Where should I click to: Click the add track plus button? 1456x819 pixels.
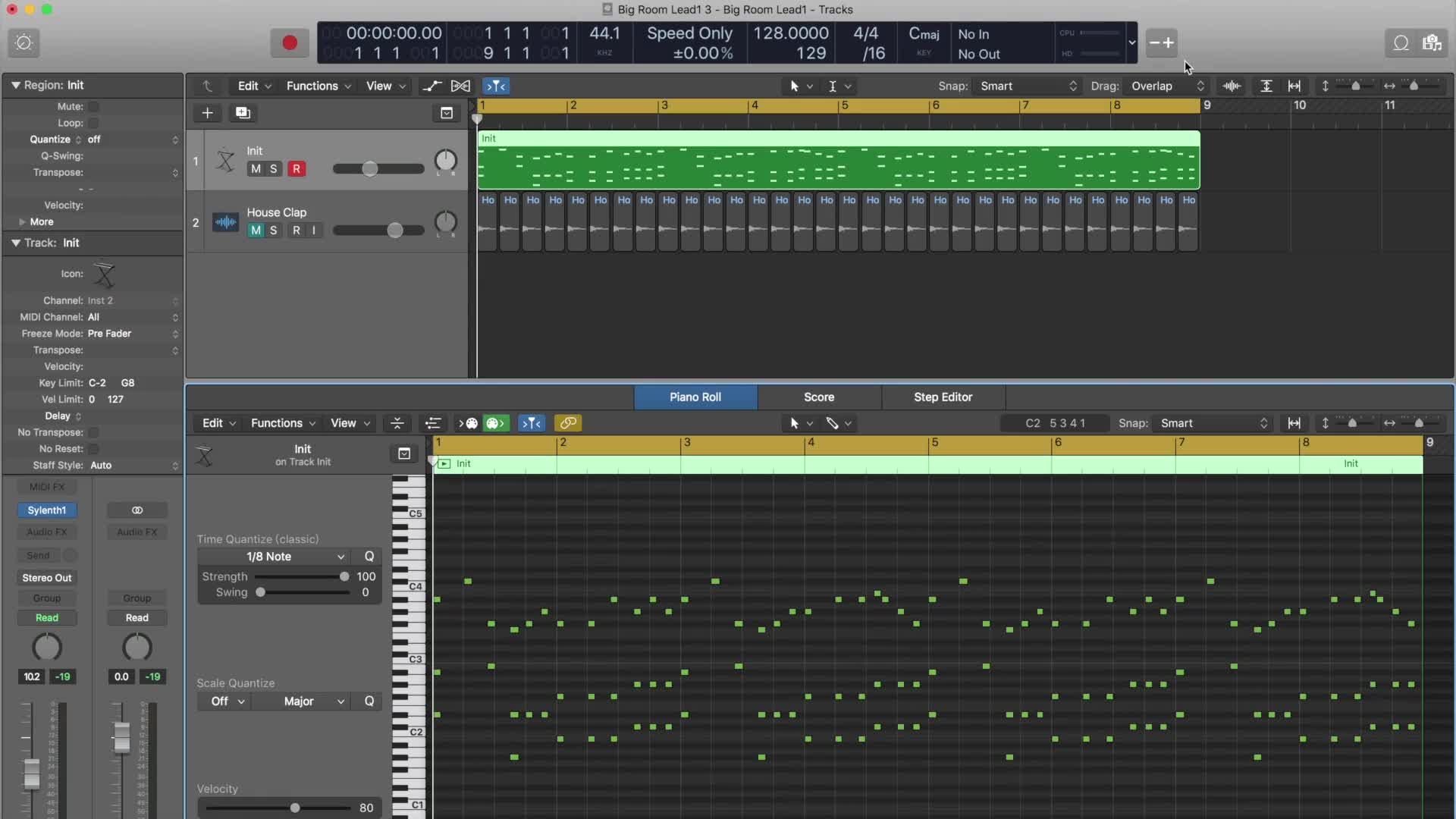[x=207, y=113]
